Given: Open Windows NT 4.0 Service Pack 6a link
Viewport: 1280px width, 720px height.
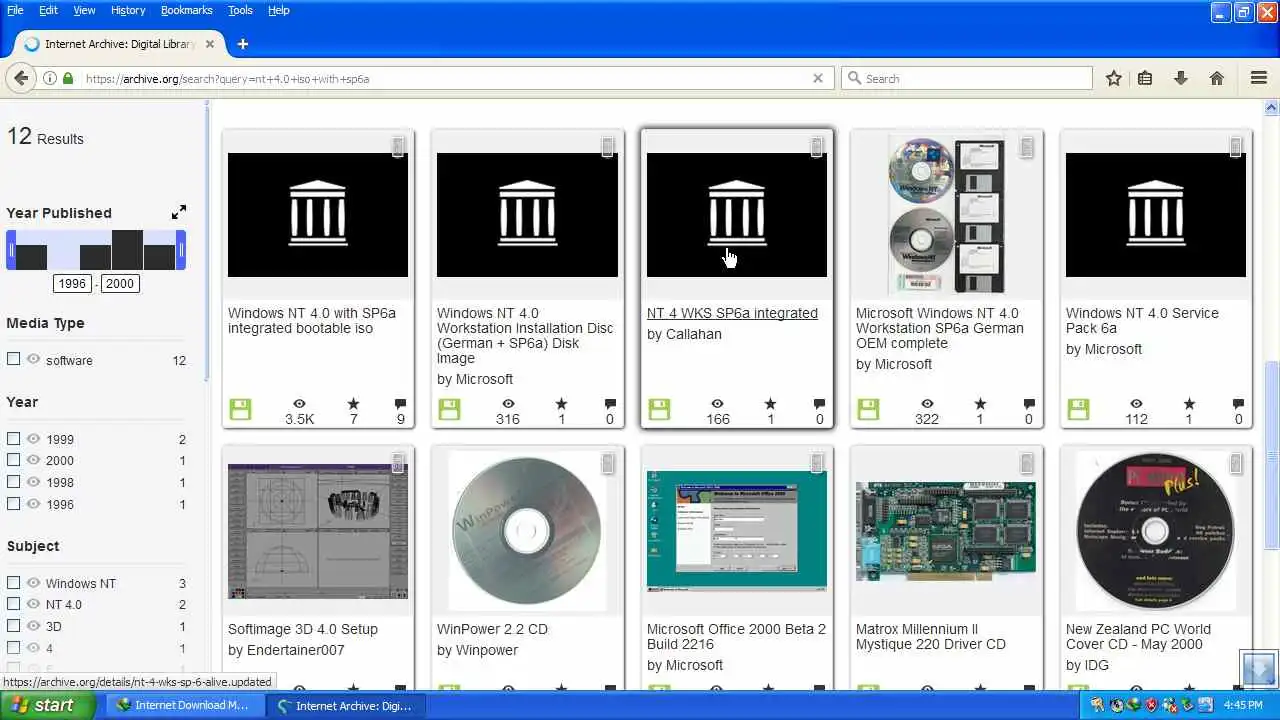Looking at the screenshot, I should click(x=1142, y=320).
